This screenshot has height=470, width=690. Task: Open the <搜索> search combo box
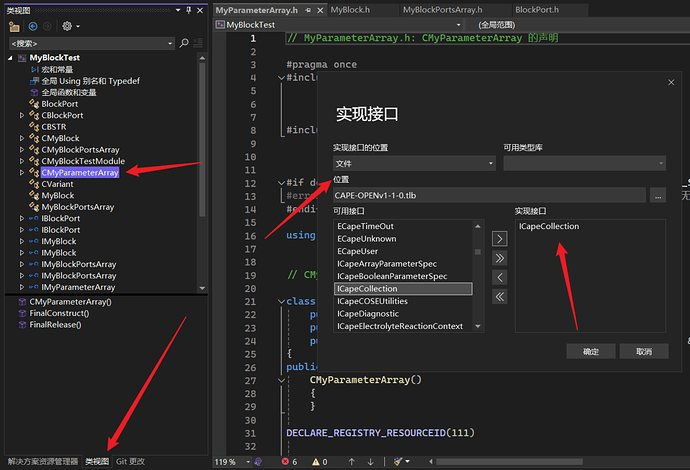pos(92,43)
